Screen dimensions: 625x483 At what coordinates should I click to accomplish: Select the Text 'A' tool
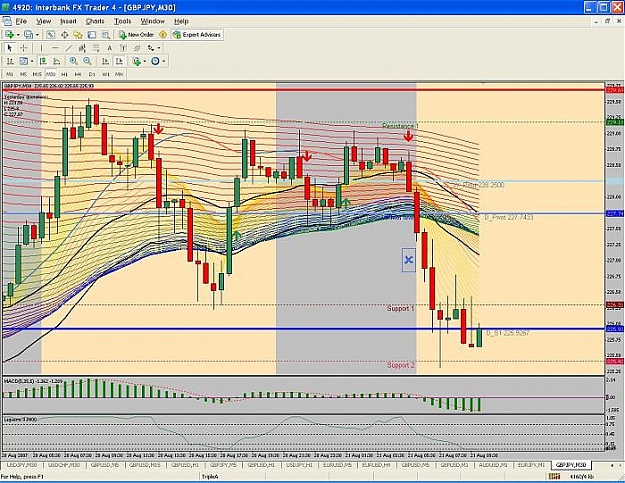[110, 48]
